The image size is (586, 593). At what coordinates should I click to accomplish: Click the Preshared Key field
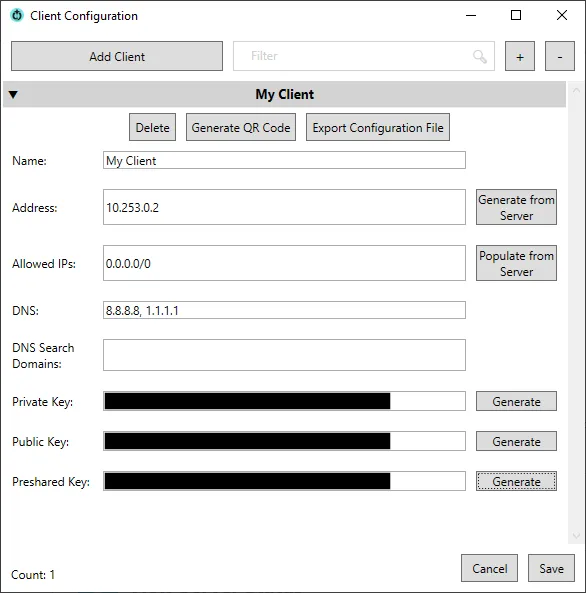[284, 481]
